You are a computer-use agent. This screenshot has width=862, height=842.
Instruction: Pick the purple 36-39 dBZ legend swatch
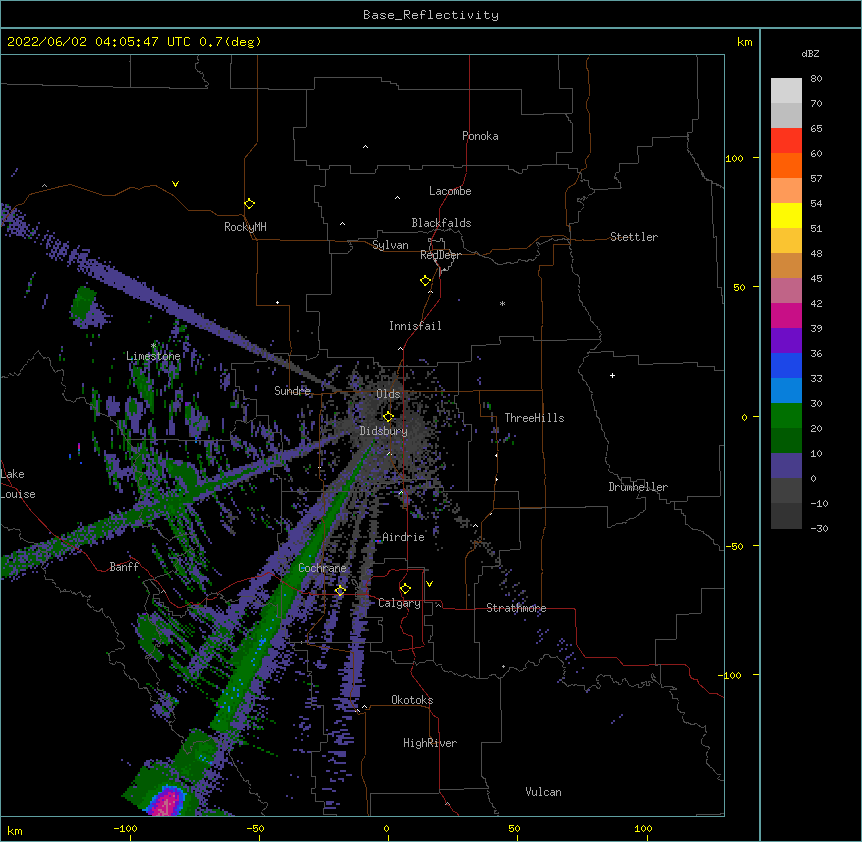point(786,341)
